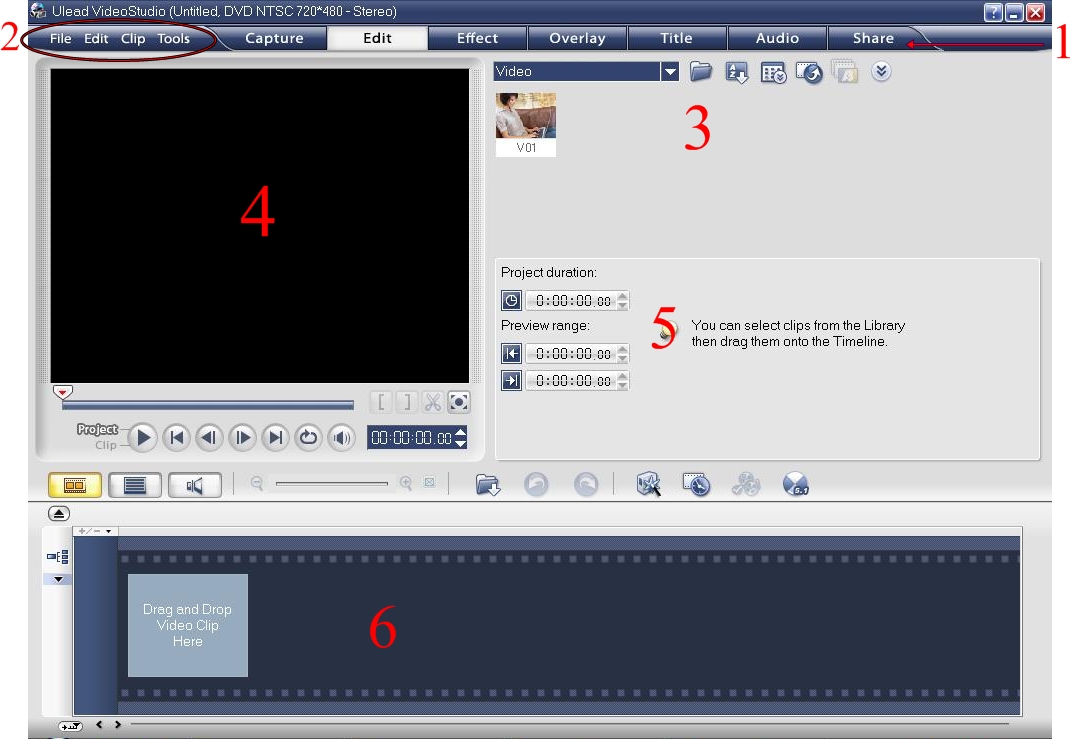1070x739 pixels.
Task: Undo the last action
Action: click(536, 484)
